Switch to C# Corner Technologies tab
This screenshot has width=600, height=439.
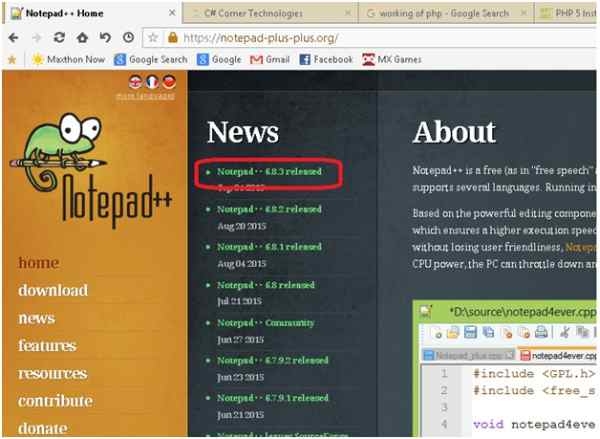click(271, 13)
